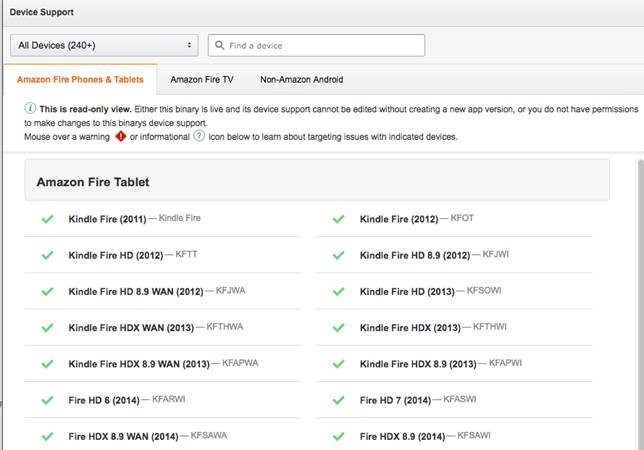Viewport: 644px width, 450px height.
Task: Click the Find a device search field
Action: click(x=316, y=45)
